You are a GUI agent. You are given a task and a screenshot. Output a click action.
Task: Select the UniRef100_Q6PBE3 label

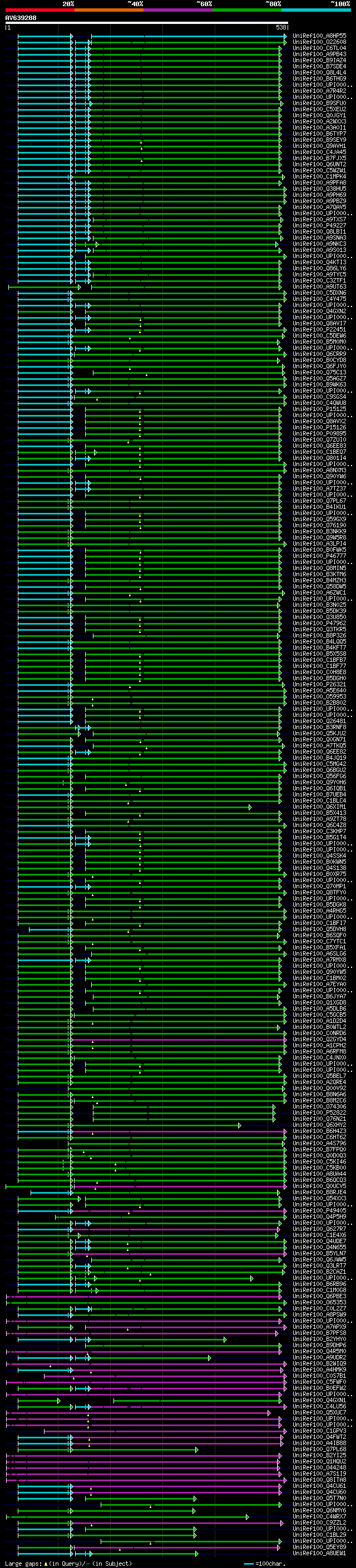(319, 1297)
